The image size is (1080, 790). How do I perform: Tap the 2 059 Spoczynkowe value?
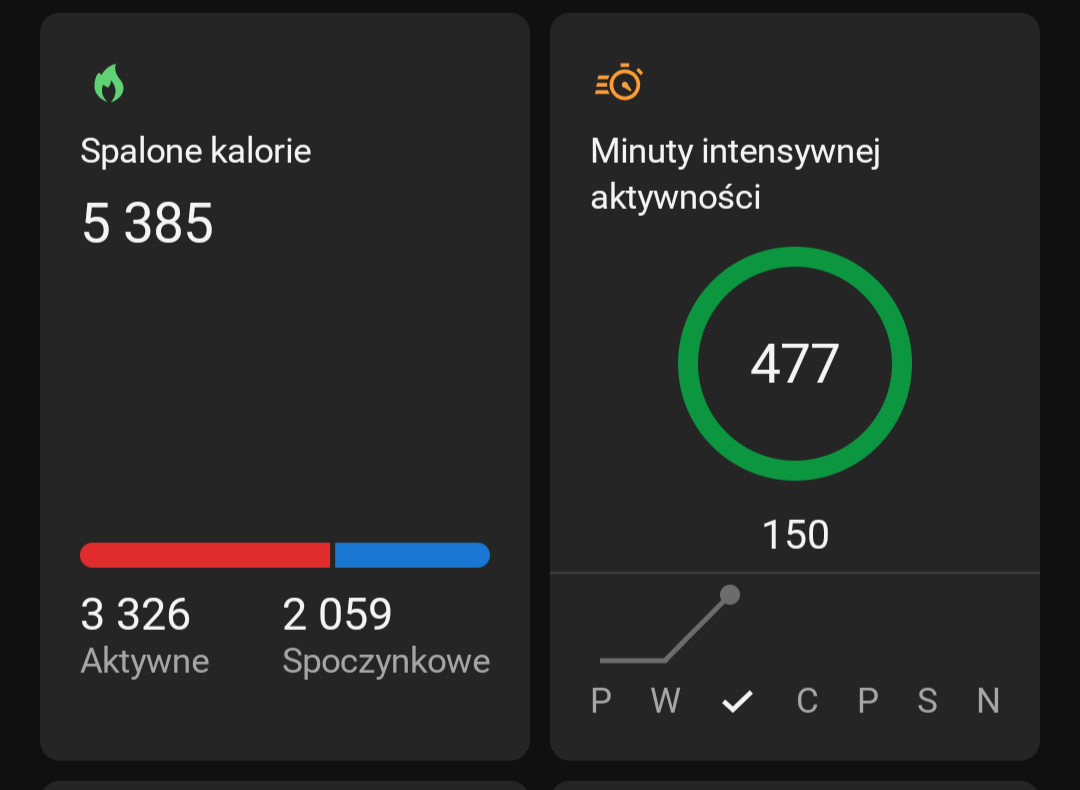tap(337, 614)
